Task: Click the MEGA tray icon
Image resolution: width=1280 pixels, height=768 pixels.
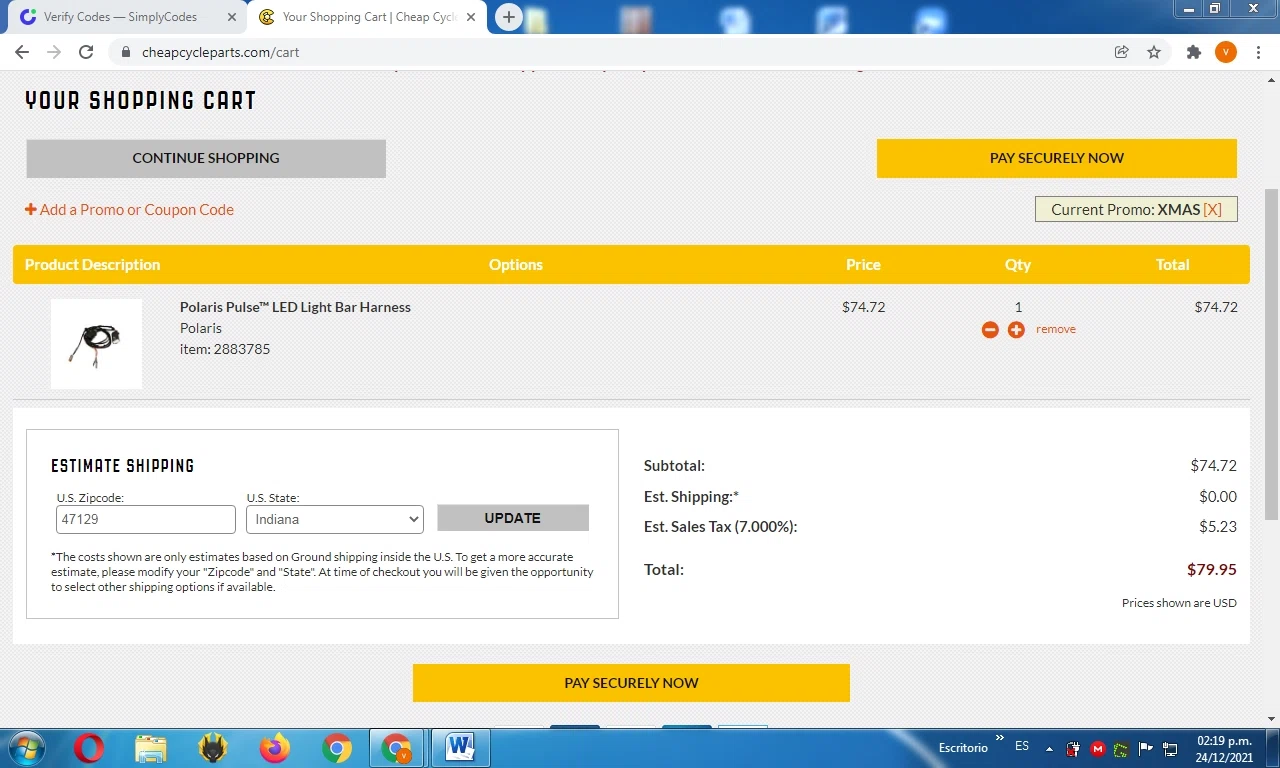Action: click(1098, 749)
